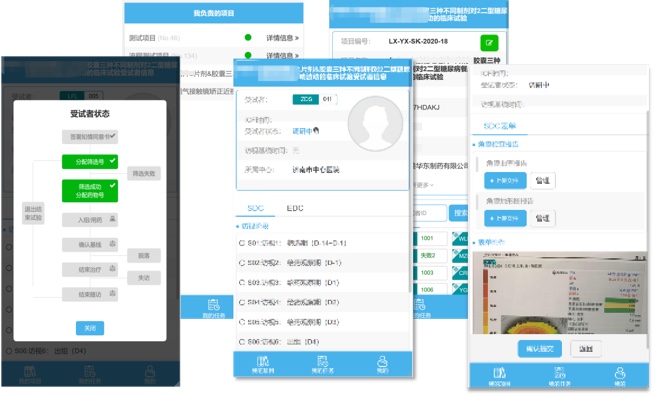Click the 我的 profile nav icon in center screen
The height and width of the screenshot is (397, 655).
382,364
